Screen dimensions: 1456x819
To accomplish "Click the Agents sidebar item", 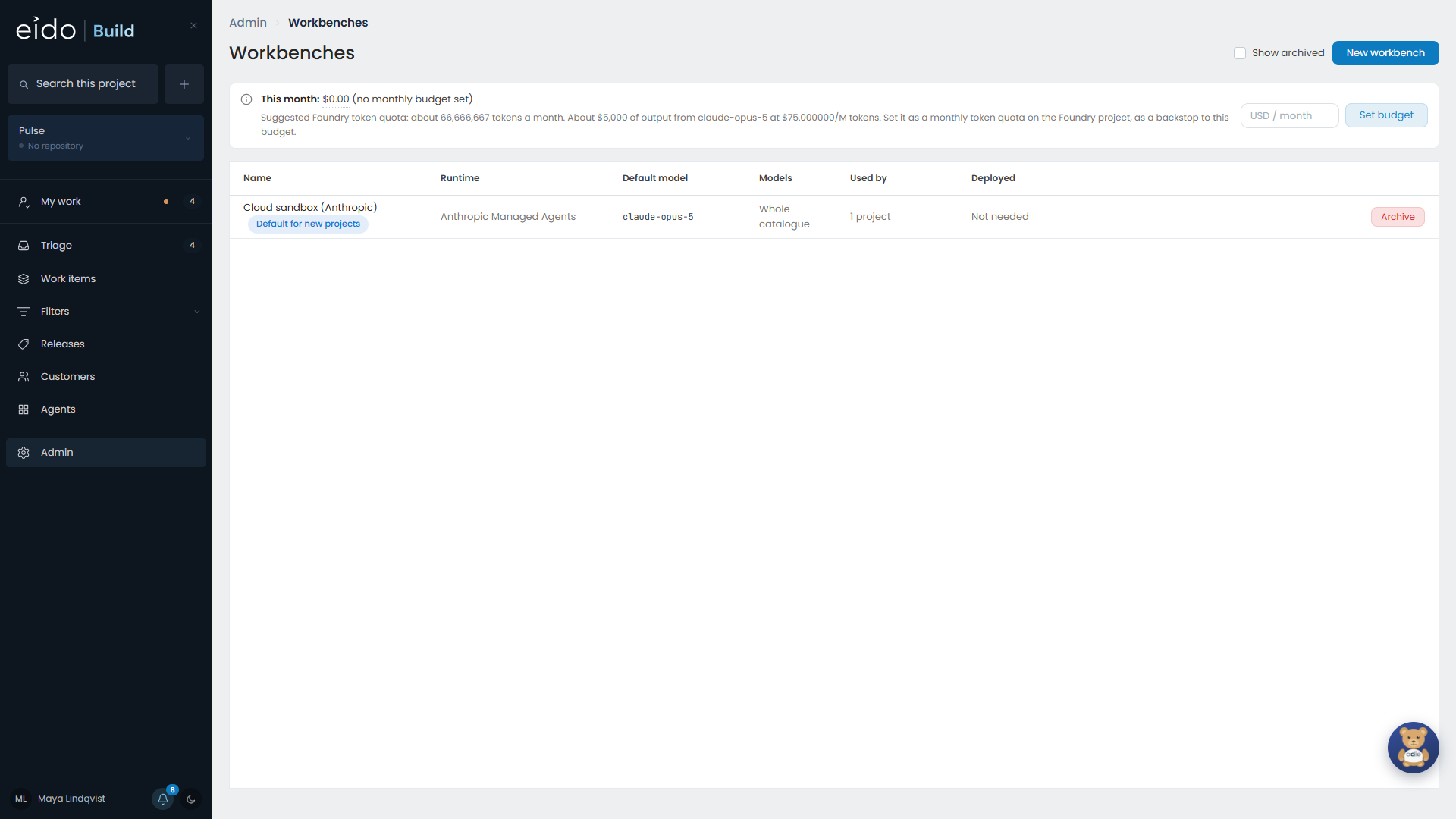I will click(x=106, y=409).
